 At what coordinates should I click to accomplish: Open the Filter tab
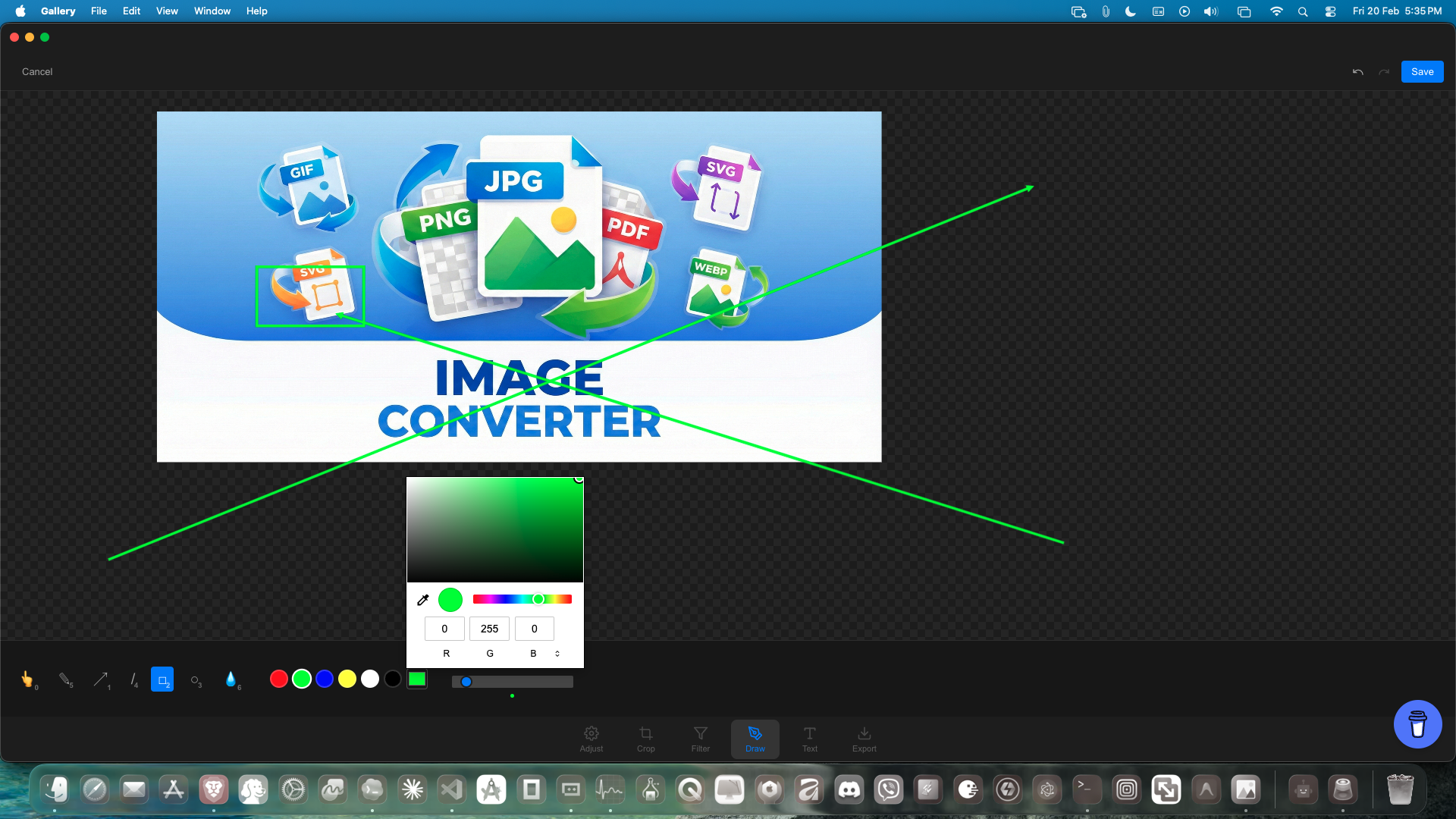tap(700, 739)
